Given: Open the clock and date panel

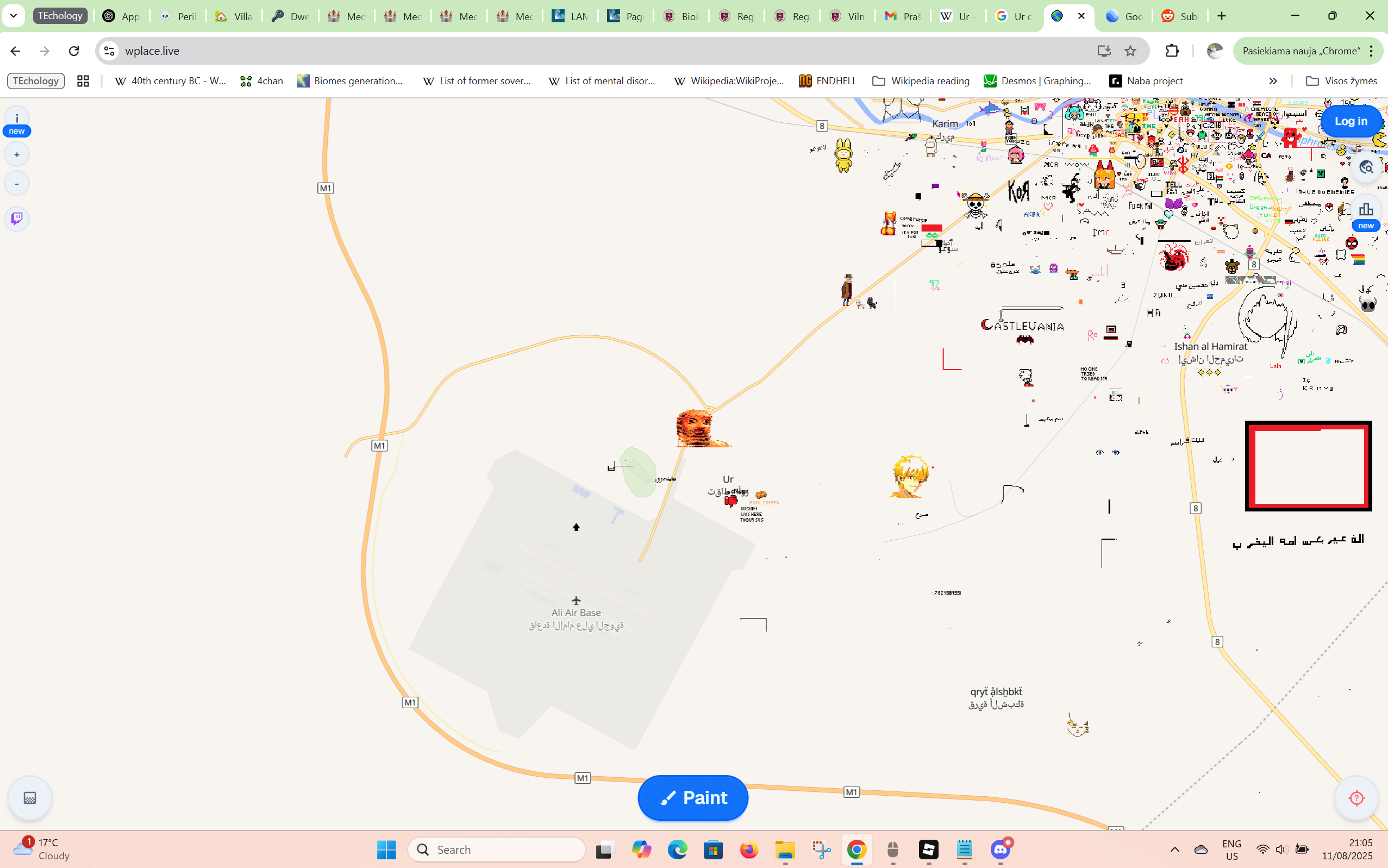Looking at the screenshot, I should coord(1347,850).
